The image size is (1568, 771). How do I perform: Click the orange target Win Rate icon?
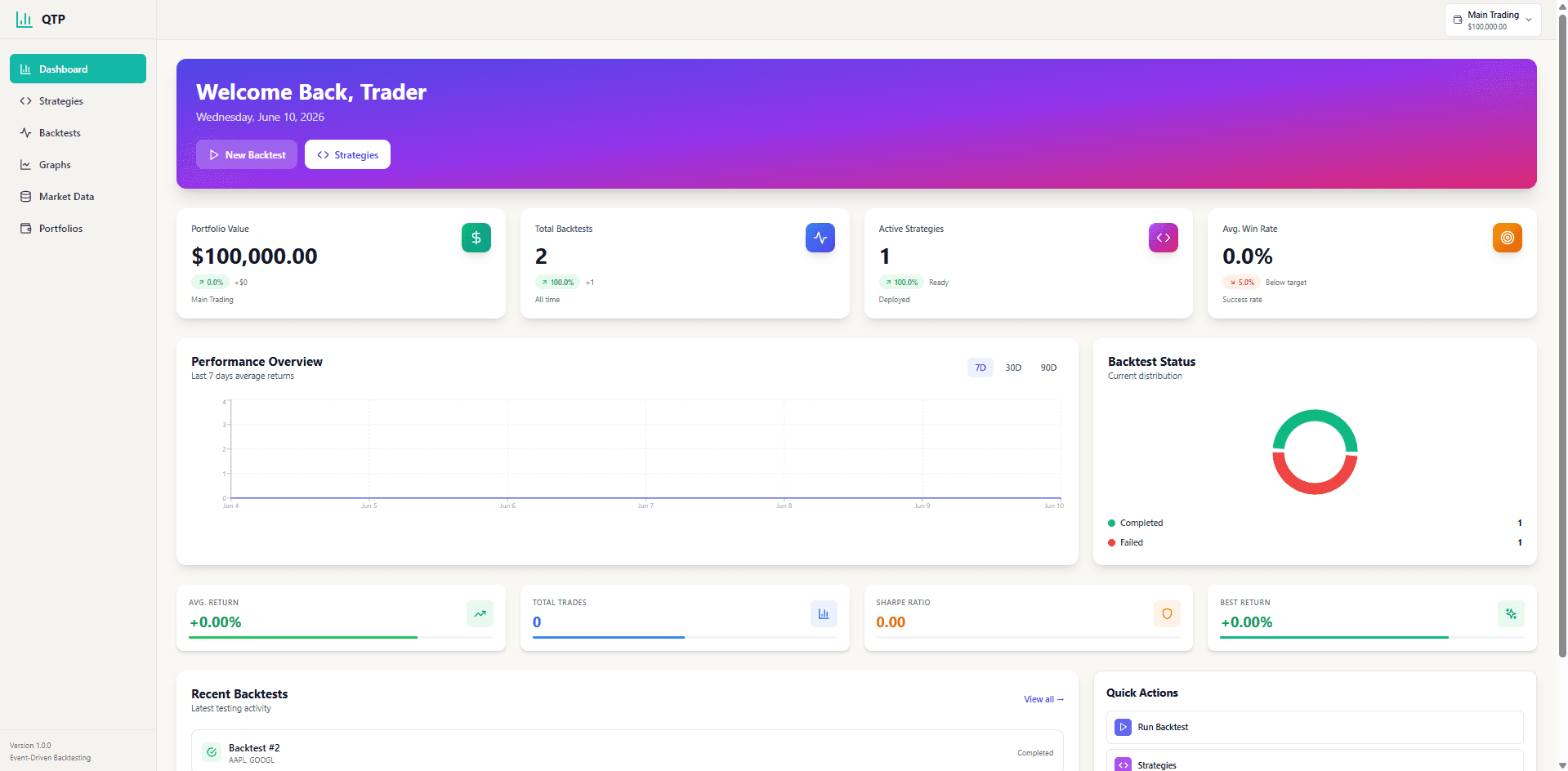(x=1508, y=238)
